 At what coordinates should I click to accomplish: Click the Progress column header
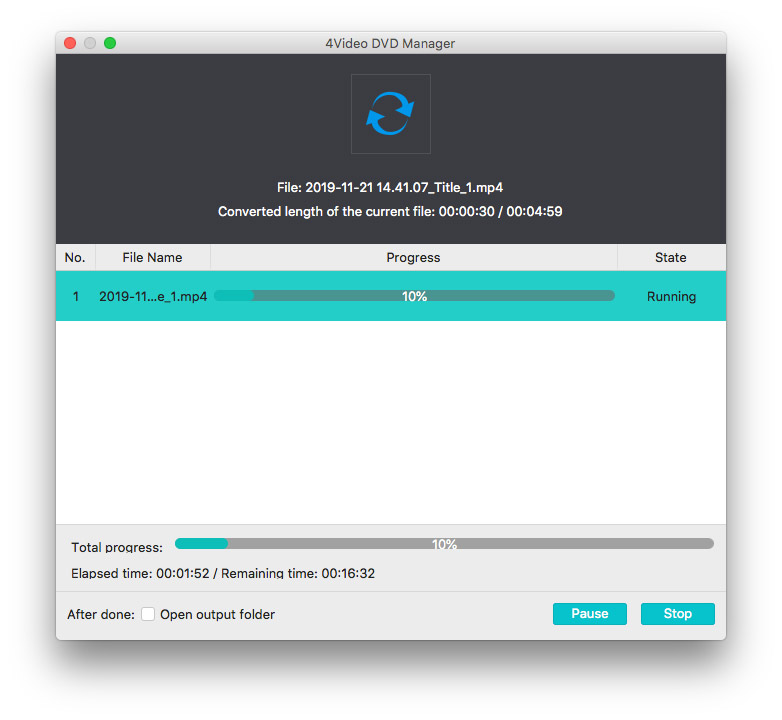point(413,257)
